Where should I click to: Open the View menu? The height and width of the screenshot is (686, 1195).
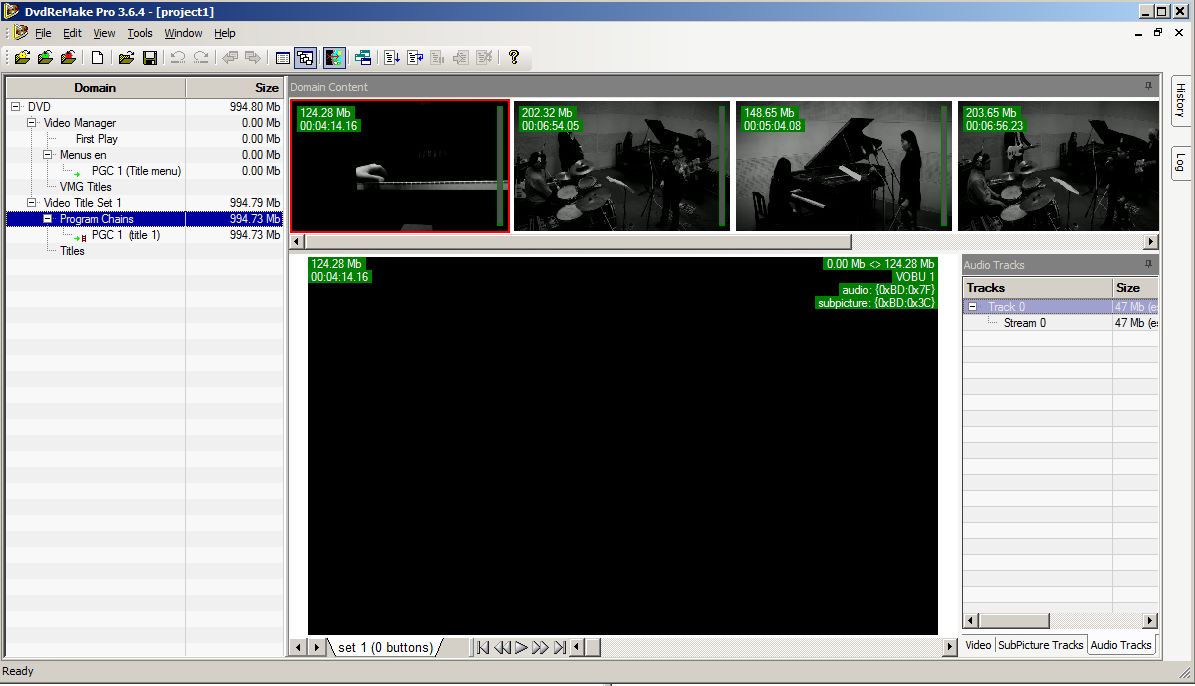(x=104, y=34)
